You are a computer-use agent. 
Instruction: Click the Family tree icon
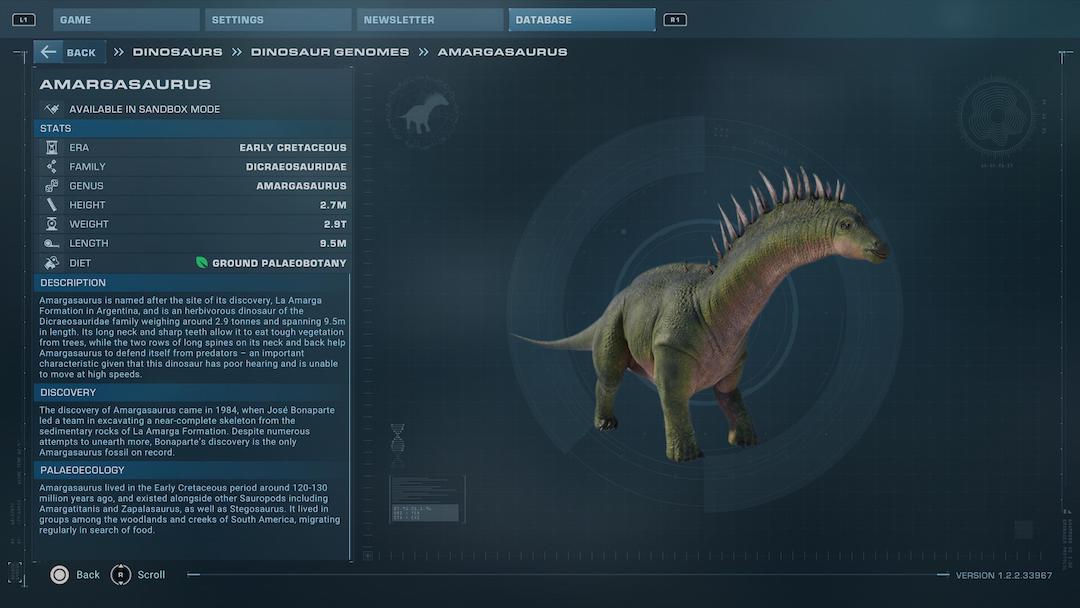coord(52,167)
